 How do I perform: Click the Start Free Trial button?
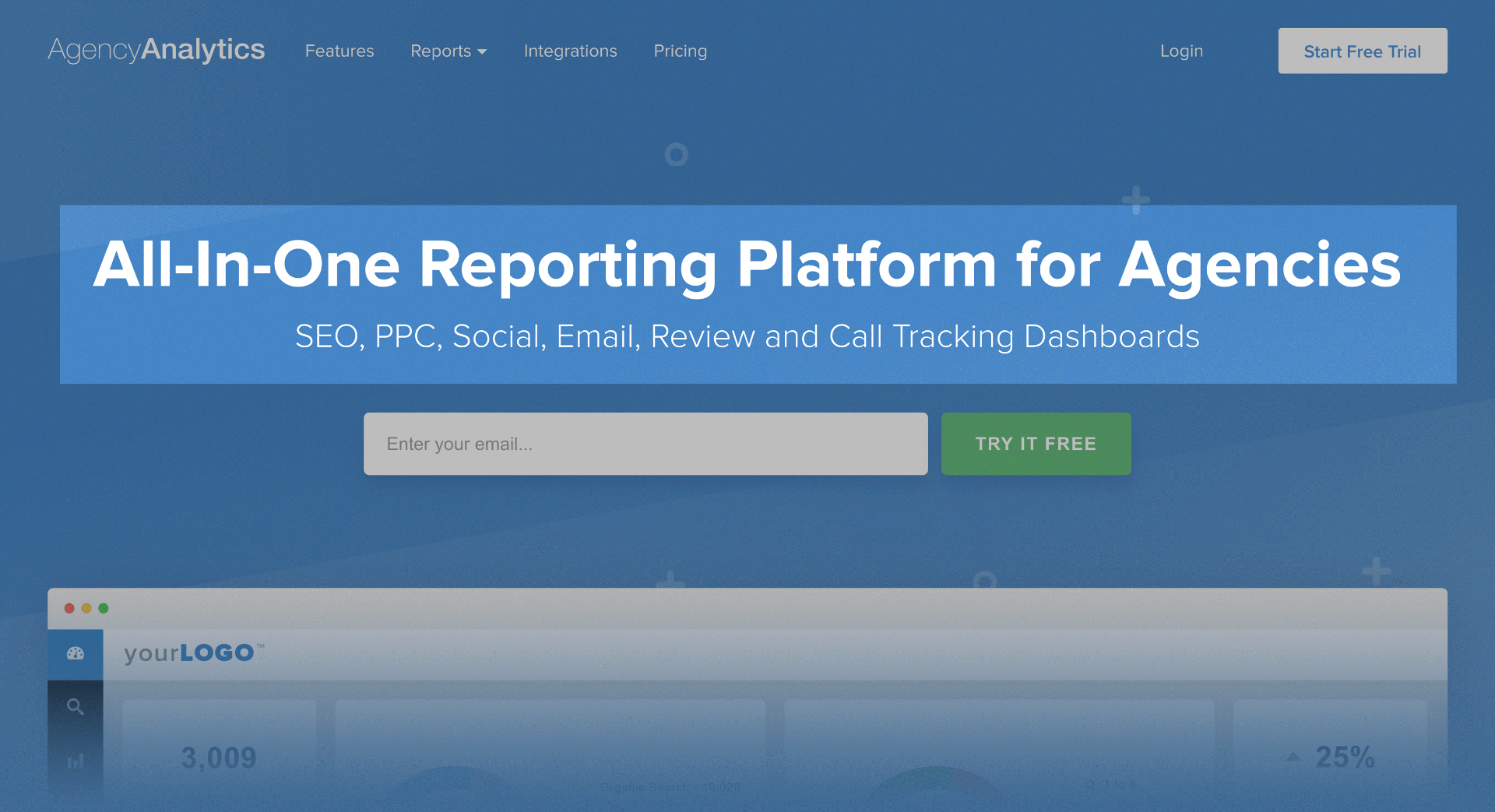coord(1363,51)
